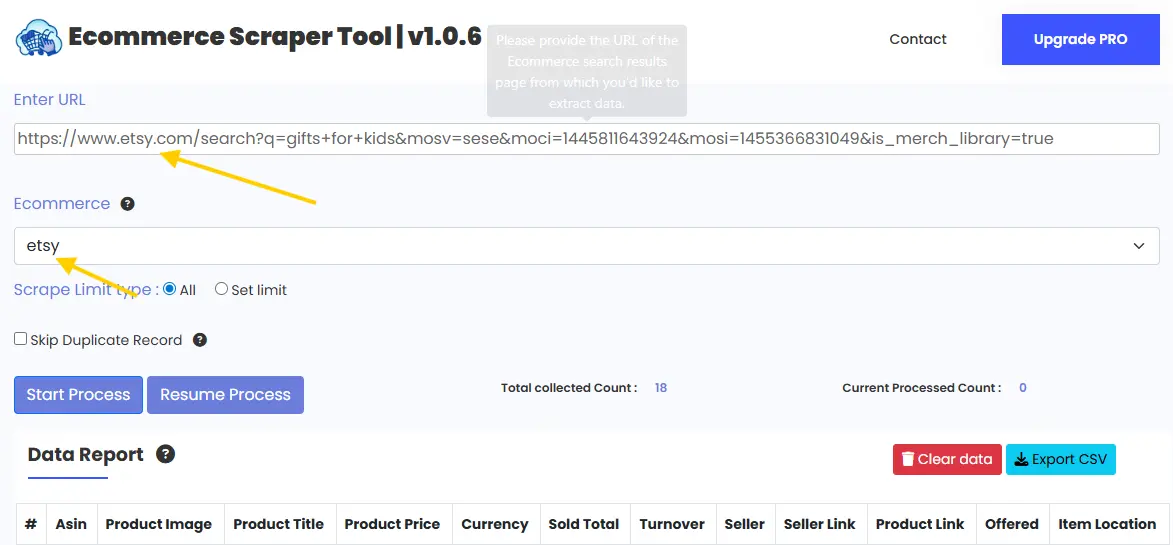Select the All scrape limit radio button
This screenshot has width=1173, height=545.
click(170, 289)
